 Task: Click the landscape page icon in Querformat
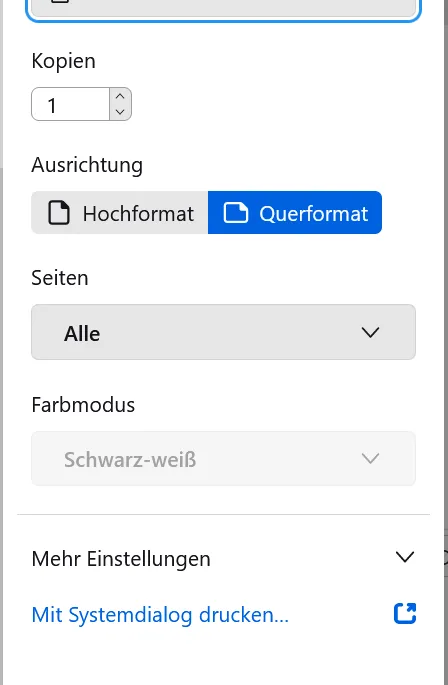click(236, 213)
